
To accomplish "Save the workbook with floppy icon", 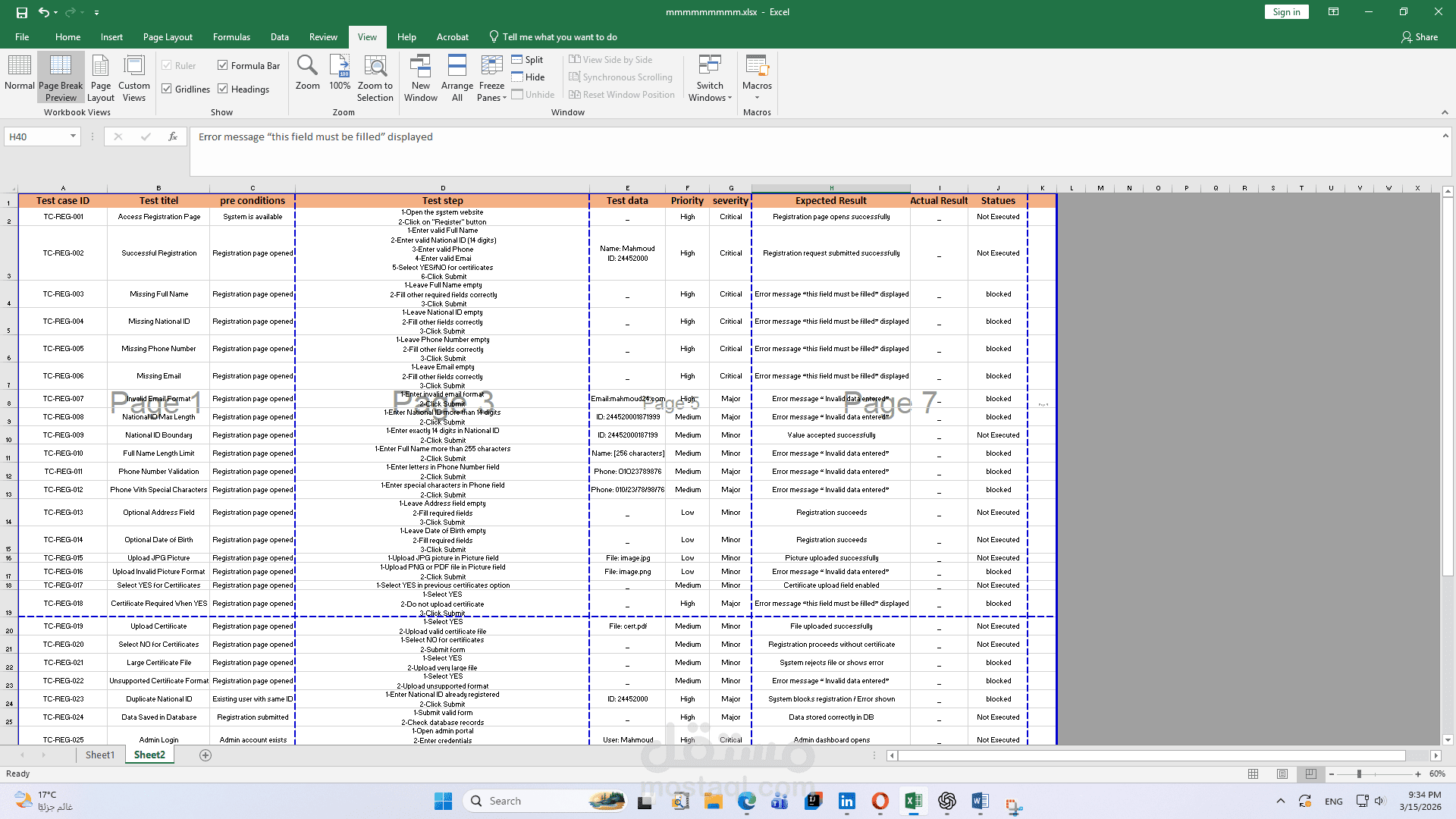I will pos(21,12).
